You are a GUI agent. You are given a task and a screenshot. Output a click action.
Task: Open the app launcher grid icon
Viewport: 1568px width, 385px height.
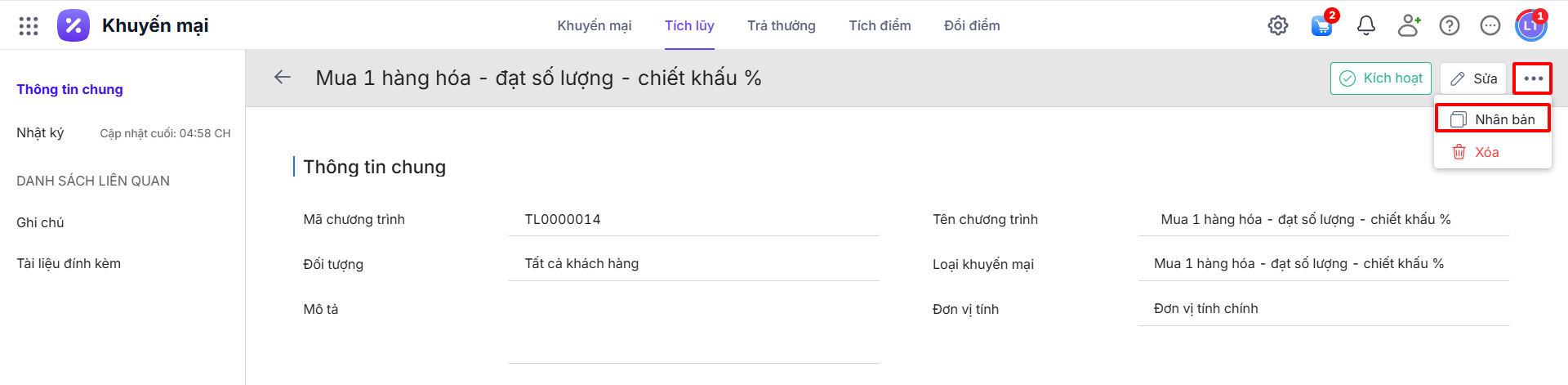point(29,26)
